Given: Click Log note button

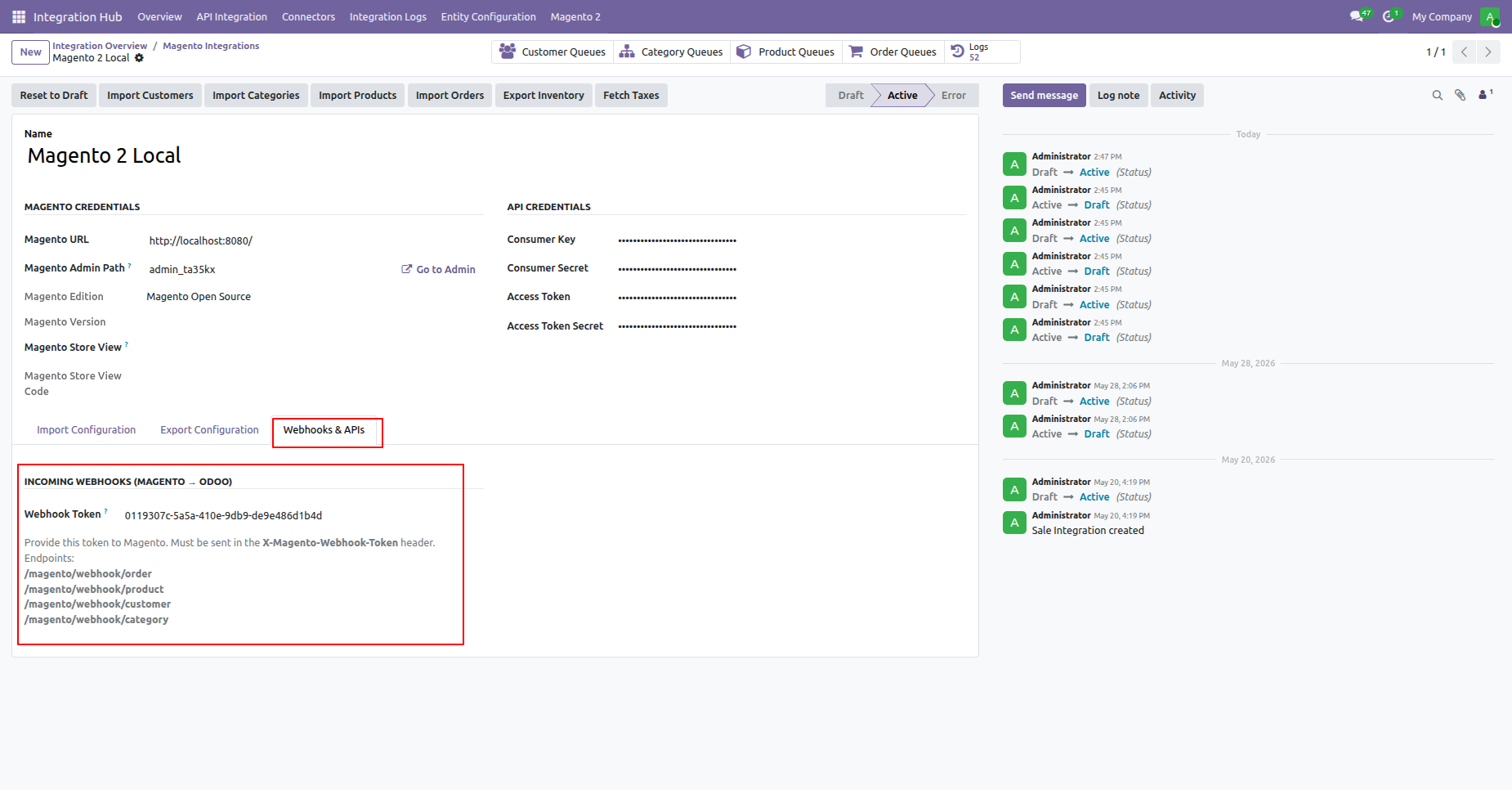Looking at the screenshot, I should pyautogui.click(x=1118, y=96).
